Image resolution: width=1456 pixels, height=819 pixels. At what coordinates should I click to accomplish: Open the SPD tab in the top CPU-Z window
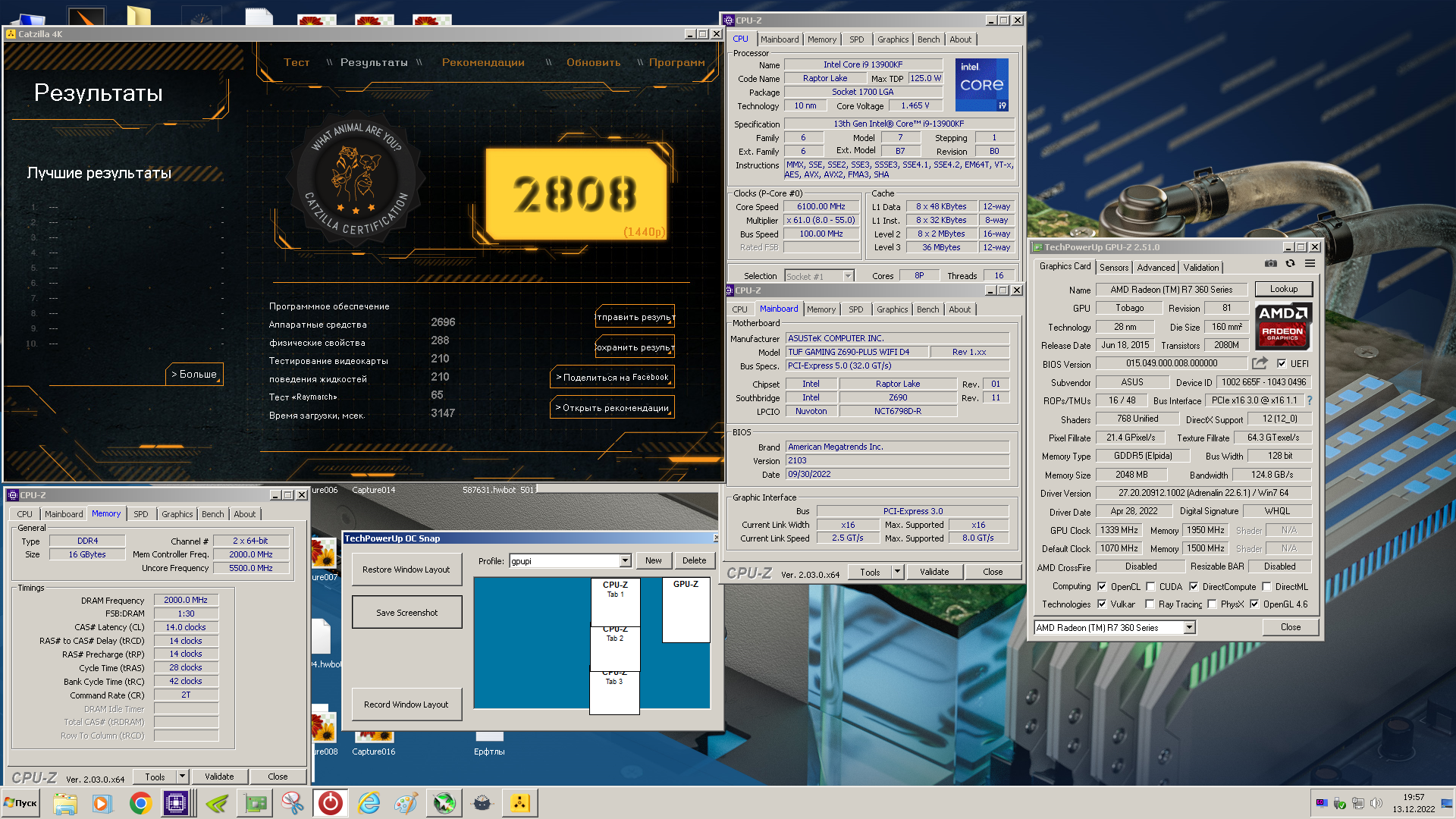[x=856, y=39]
